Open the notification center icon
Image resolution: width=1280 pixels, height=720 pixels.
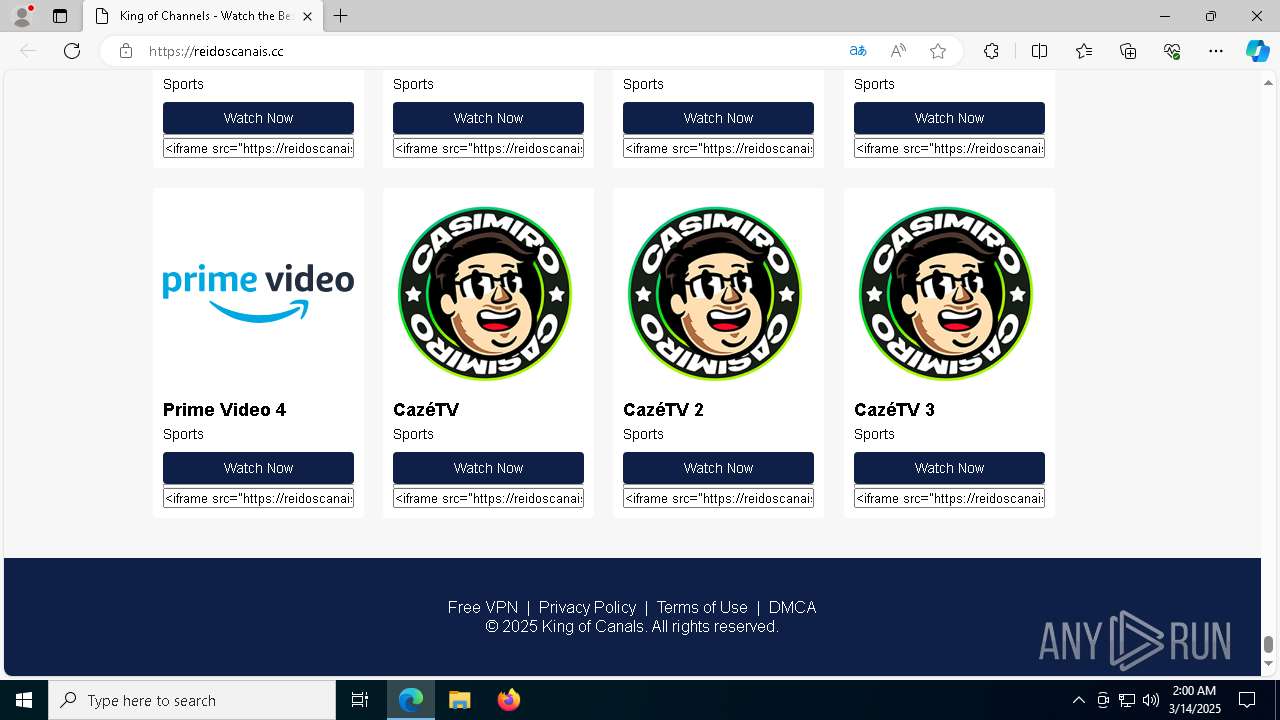[x=1247, y=700]
